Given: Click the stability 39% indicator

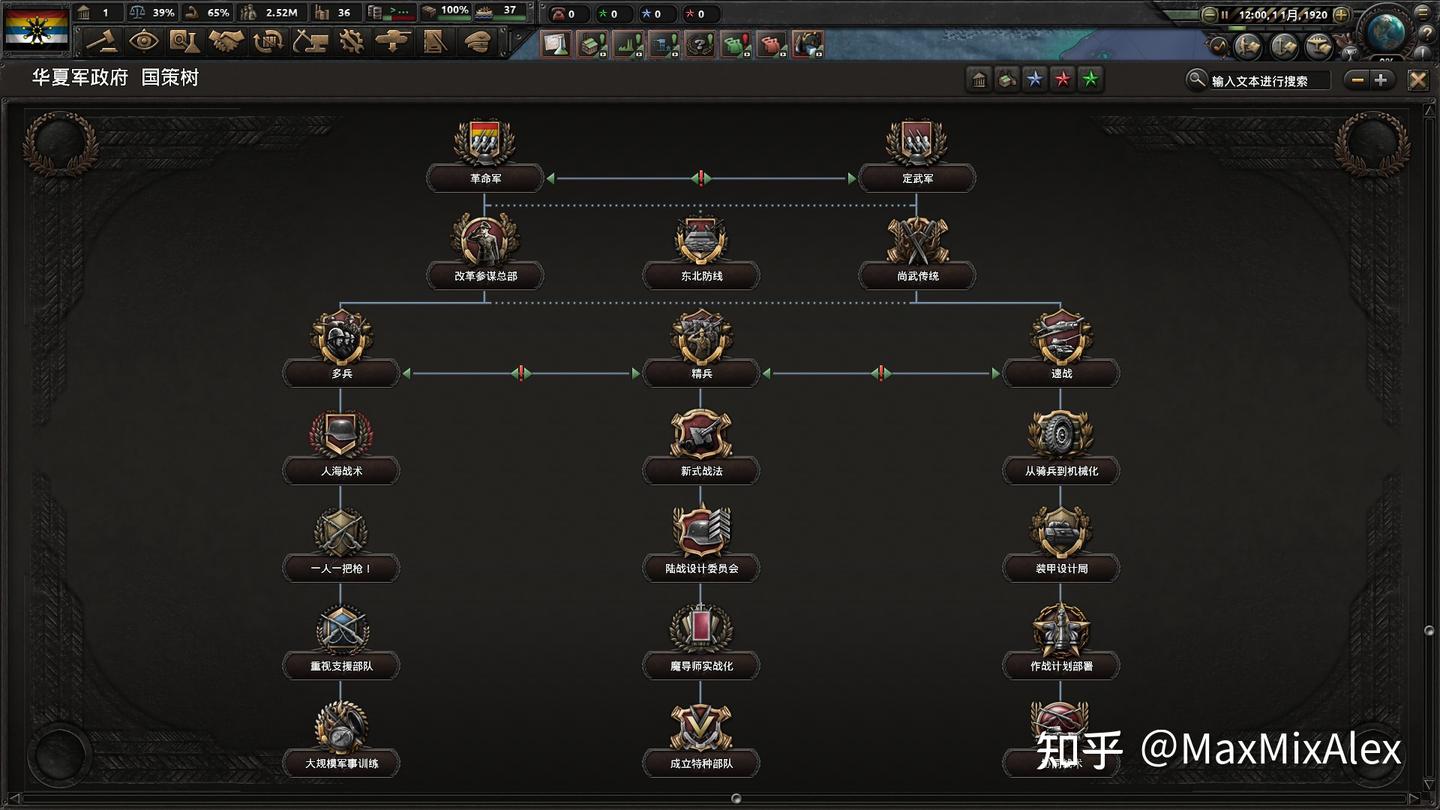Looking at the screenshot, I should click(x=153, y=13).
